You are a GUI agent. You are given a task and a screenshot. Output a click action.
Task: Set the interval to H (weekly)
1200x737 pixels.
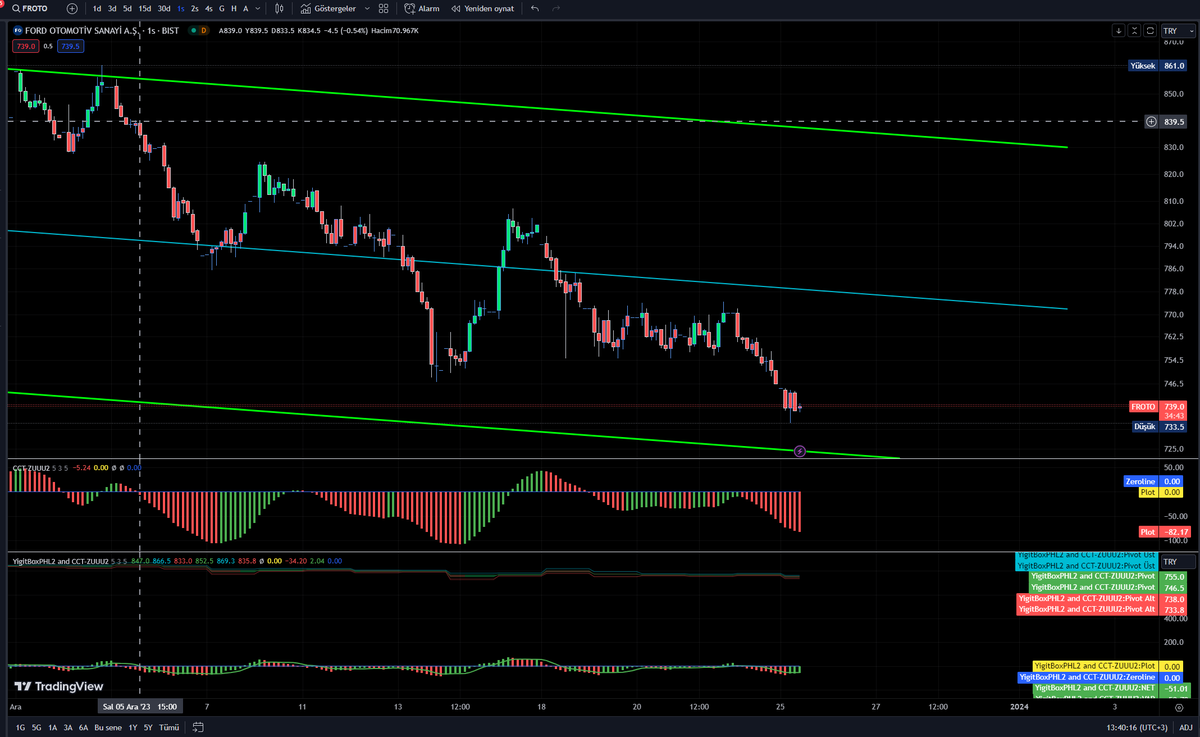pyautogui.click(x=233, y=8)
